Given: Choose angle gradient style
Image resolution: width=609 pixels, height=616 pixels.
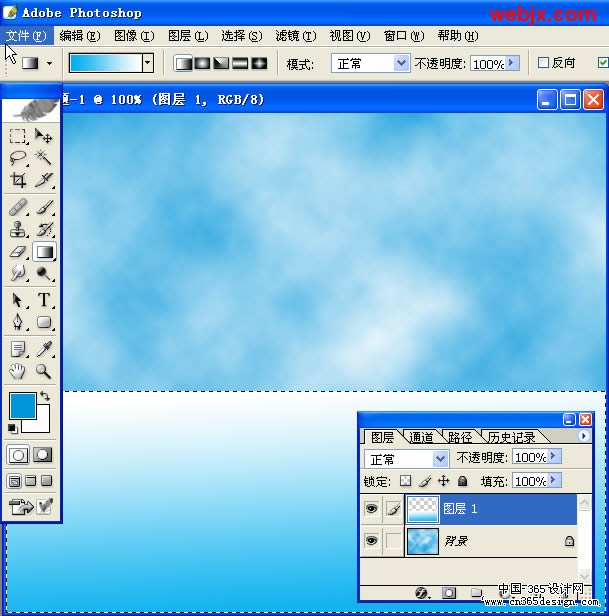Looking at the screenshot, I should coord(221,63).
